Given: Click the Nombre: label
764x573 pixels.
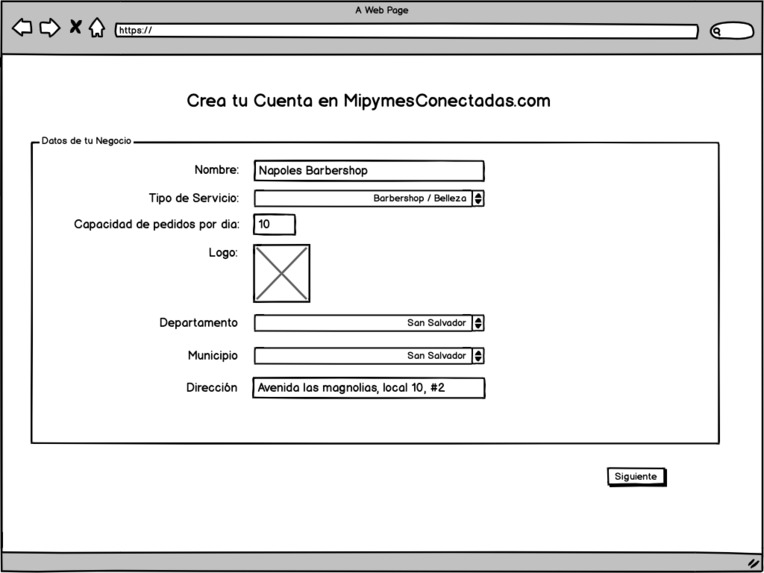Looking at the screenshot, I should (x=217, y=170).
